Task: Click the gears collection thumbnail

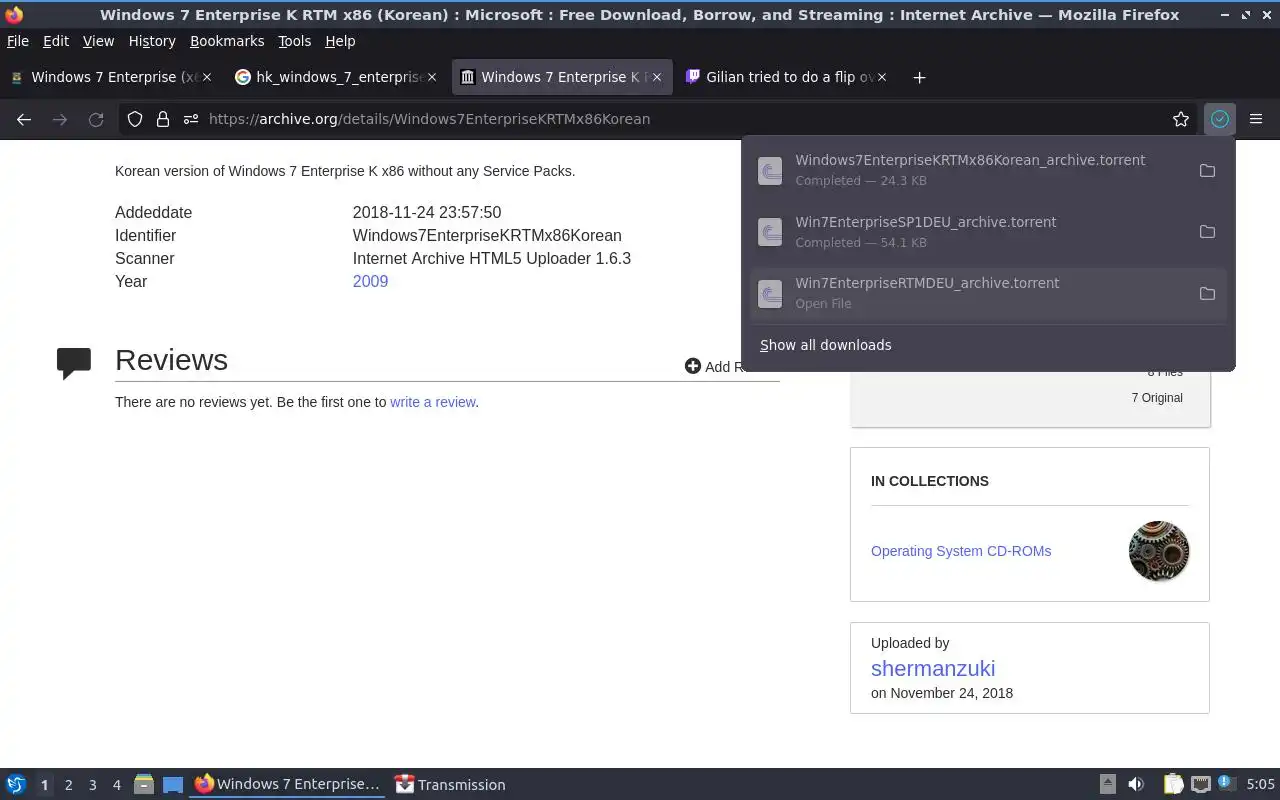Action: pyautogui.click(x=1159, y=551)
